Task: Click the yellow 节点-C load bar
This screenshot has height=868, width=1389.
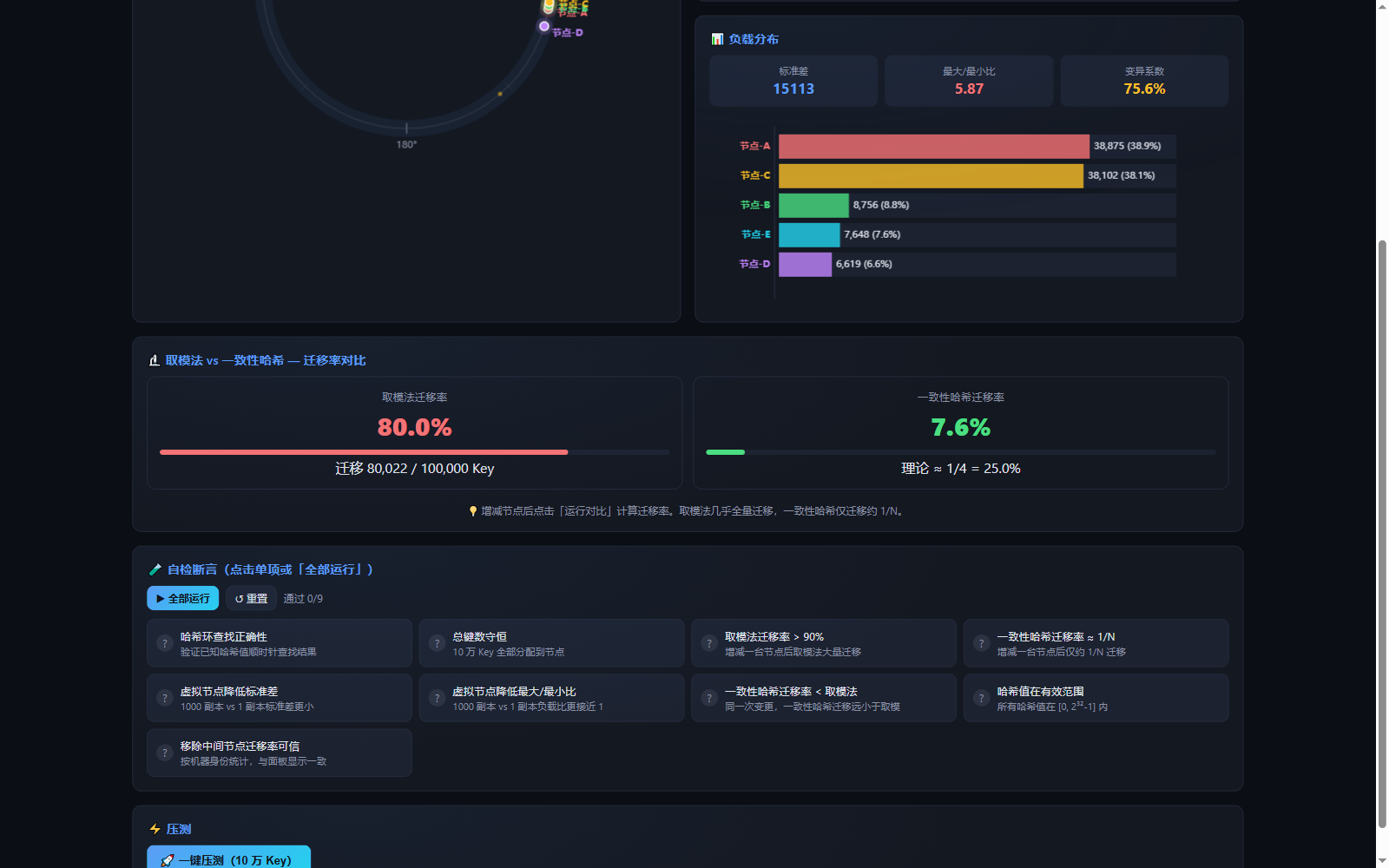Action: coord(931,175)
